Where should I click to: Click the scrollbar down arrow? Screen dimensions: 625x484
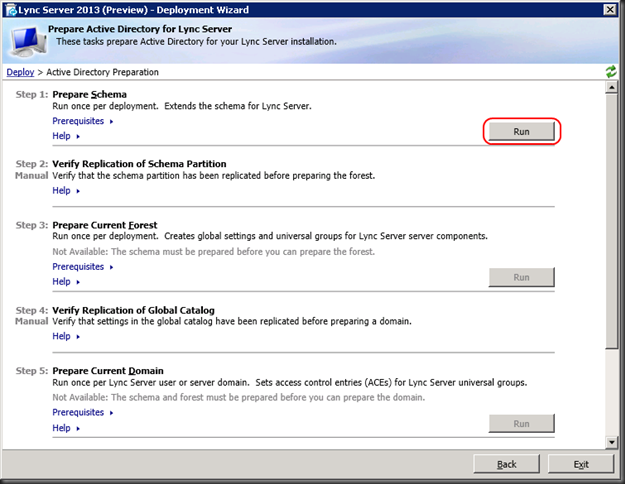(611, 442)
